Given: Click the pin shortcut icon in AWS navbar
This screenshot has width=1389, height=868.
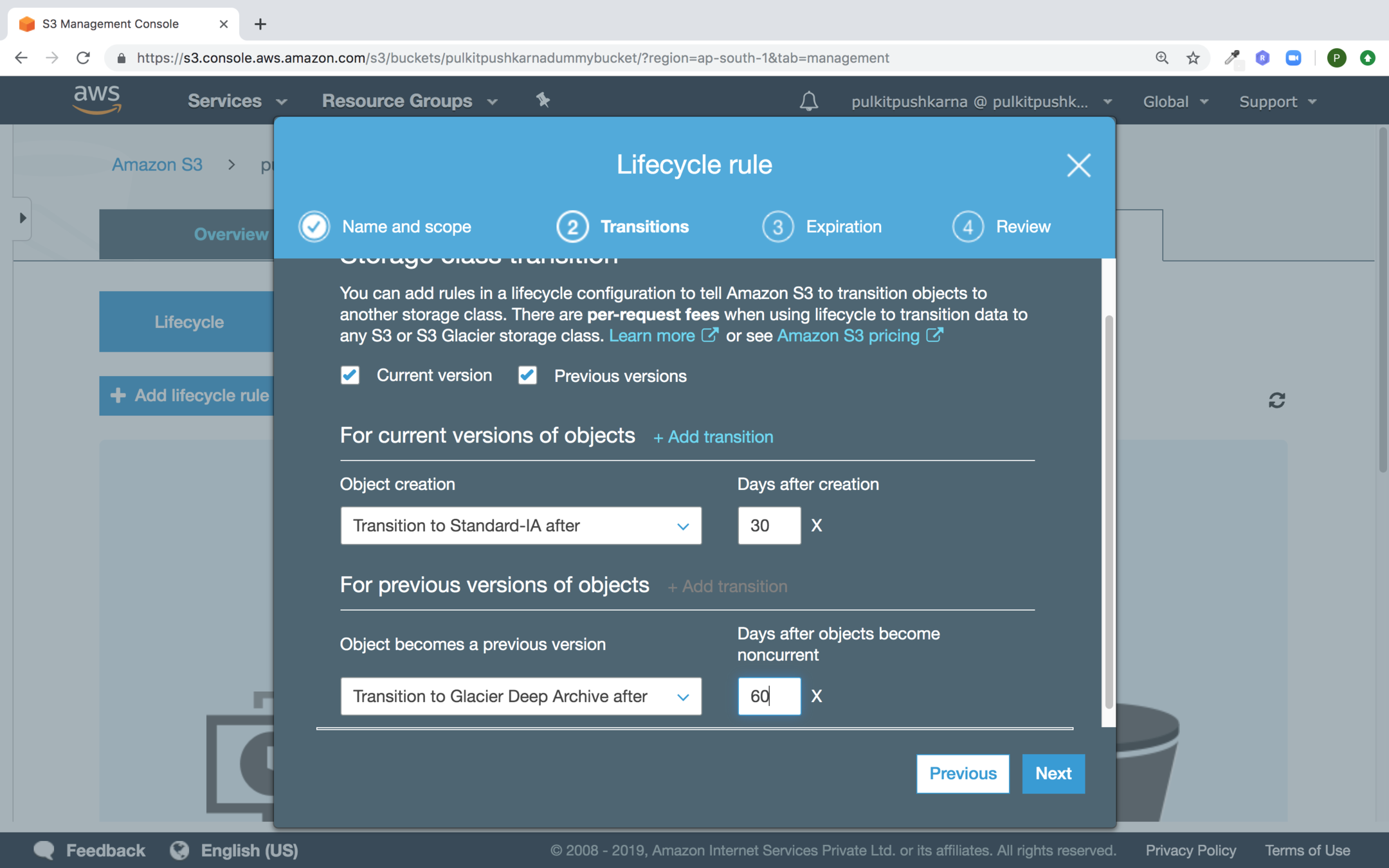Looking at the screenshot, I should coord(543,100).
